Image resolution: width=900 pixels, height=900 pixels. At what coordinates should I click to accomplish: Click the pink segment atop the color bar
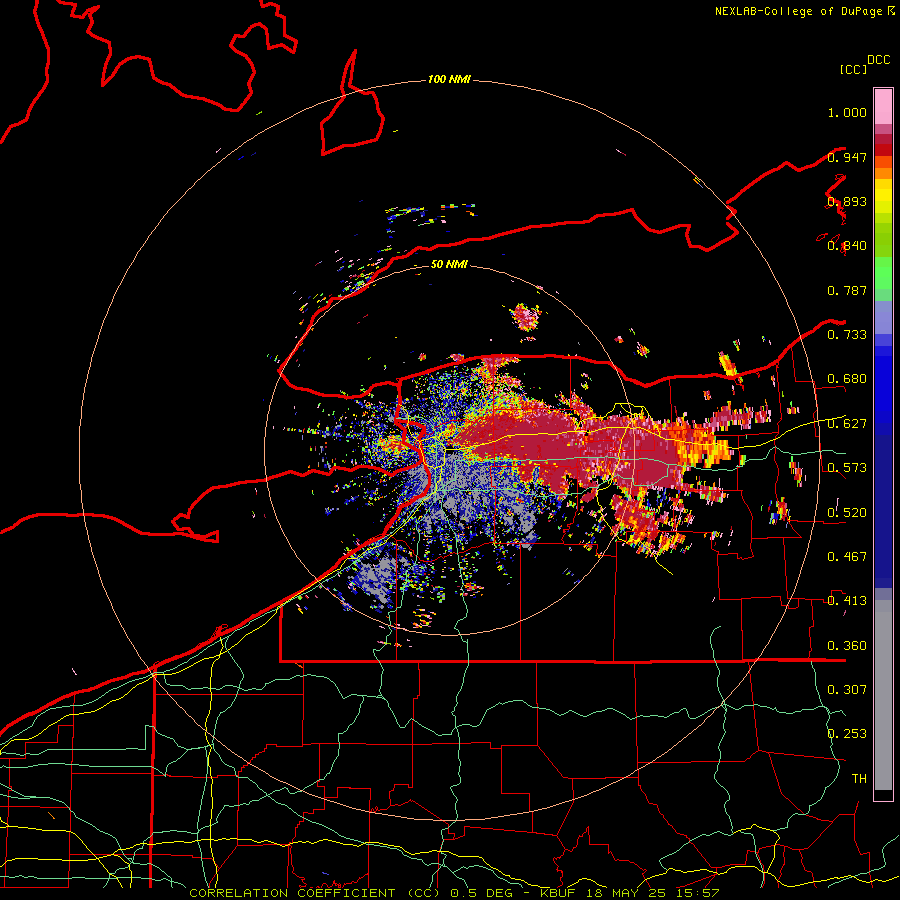[883, 107]
